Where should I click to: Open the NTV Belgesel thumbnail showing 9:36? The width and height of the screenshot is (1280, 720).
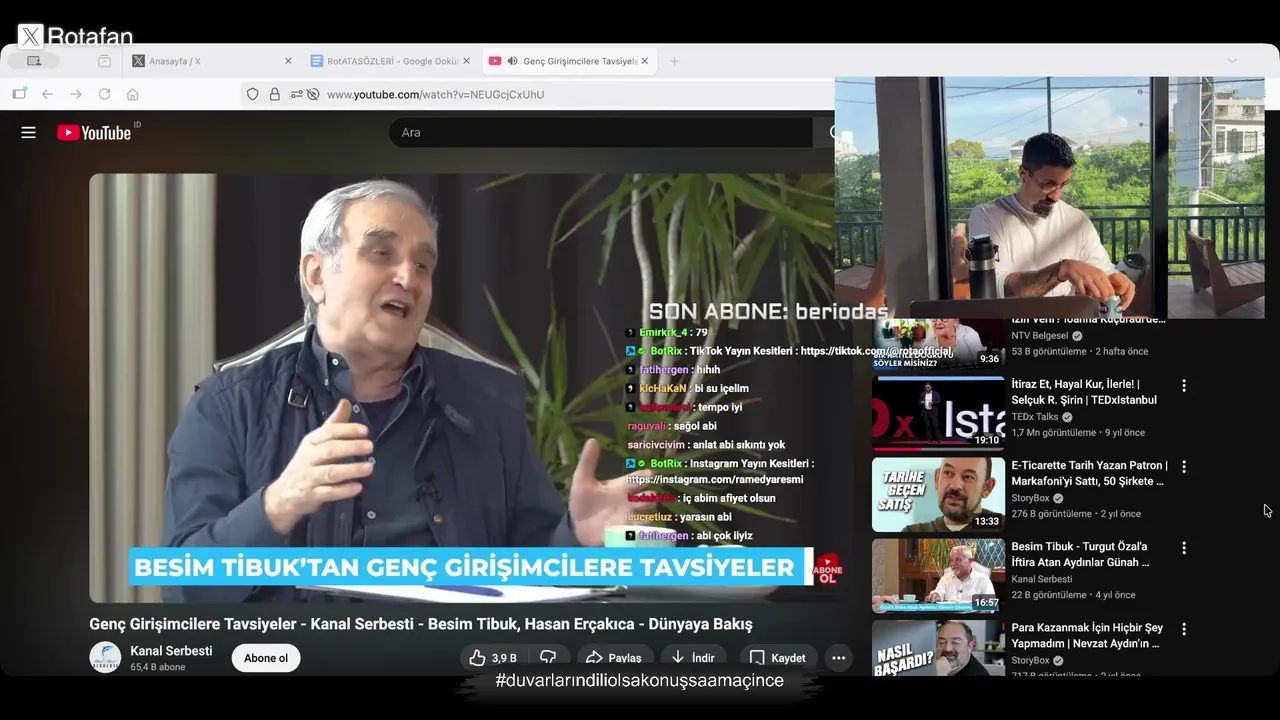938,344
